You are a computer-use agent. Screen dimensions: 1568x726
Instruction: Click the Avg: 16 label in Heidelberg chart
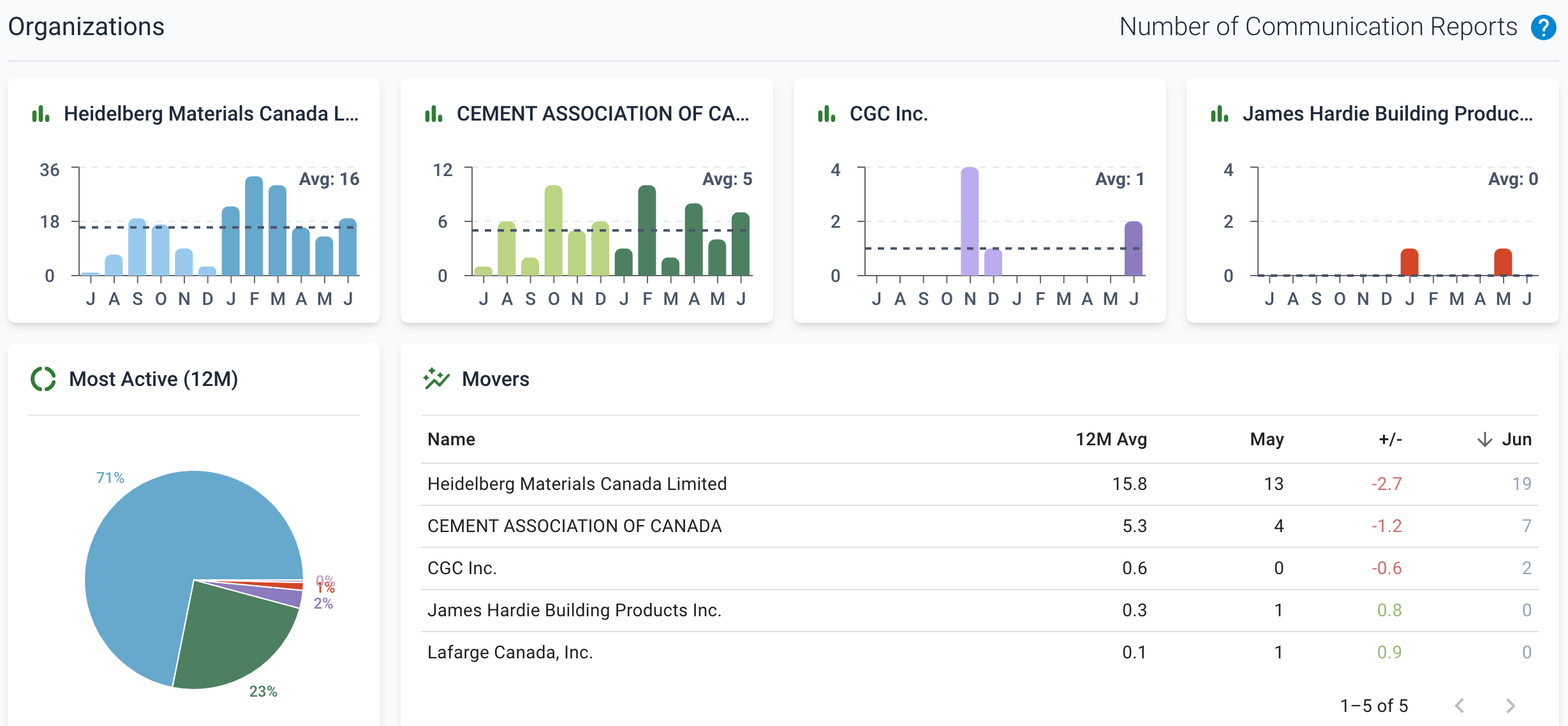click(x=329, y=179)
